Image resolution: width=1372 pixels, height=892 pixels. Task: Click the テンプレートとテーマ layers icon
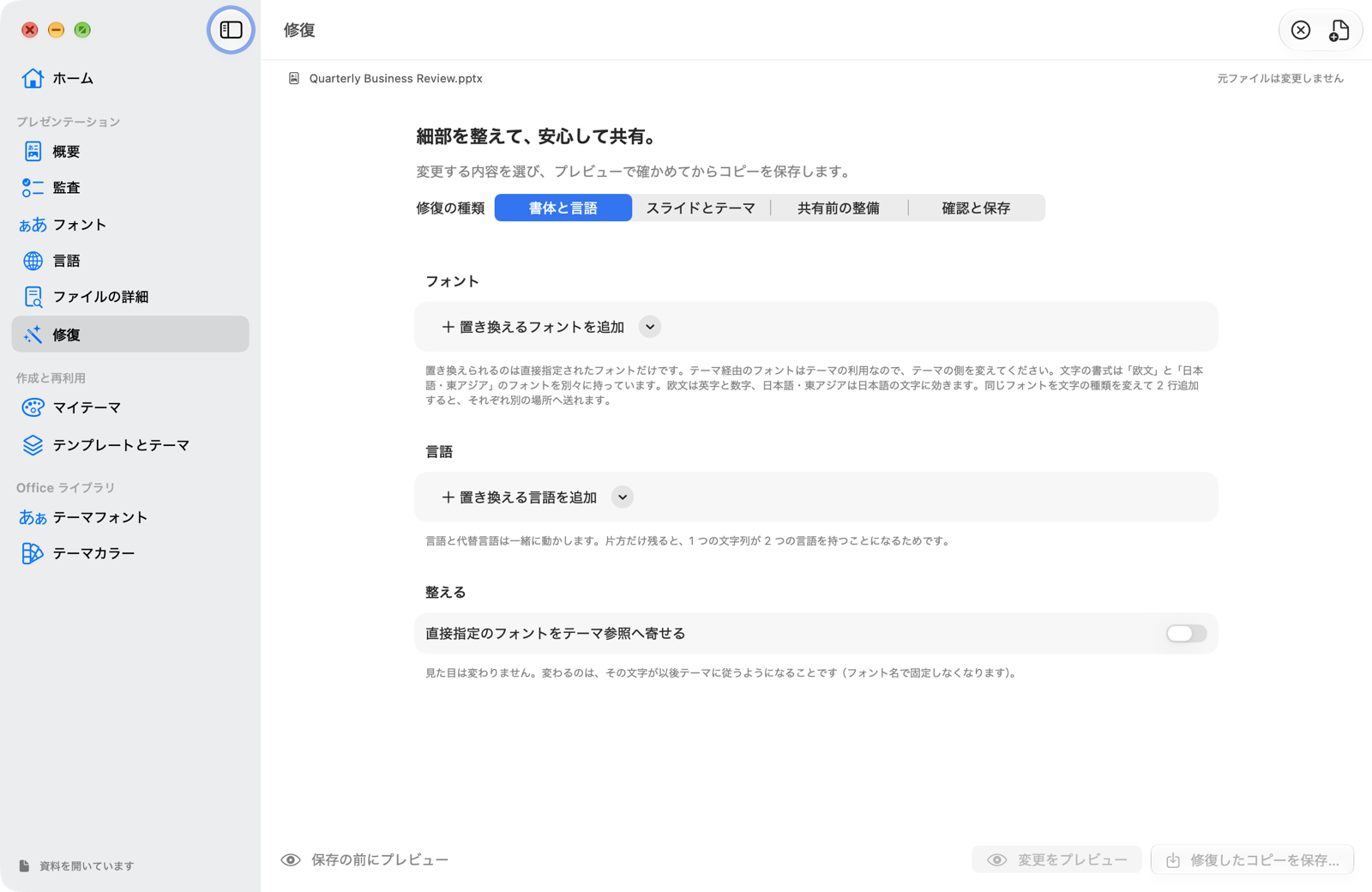click(33, 445)
